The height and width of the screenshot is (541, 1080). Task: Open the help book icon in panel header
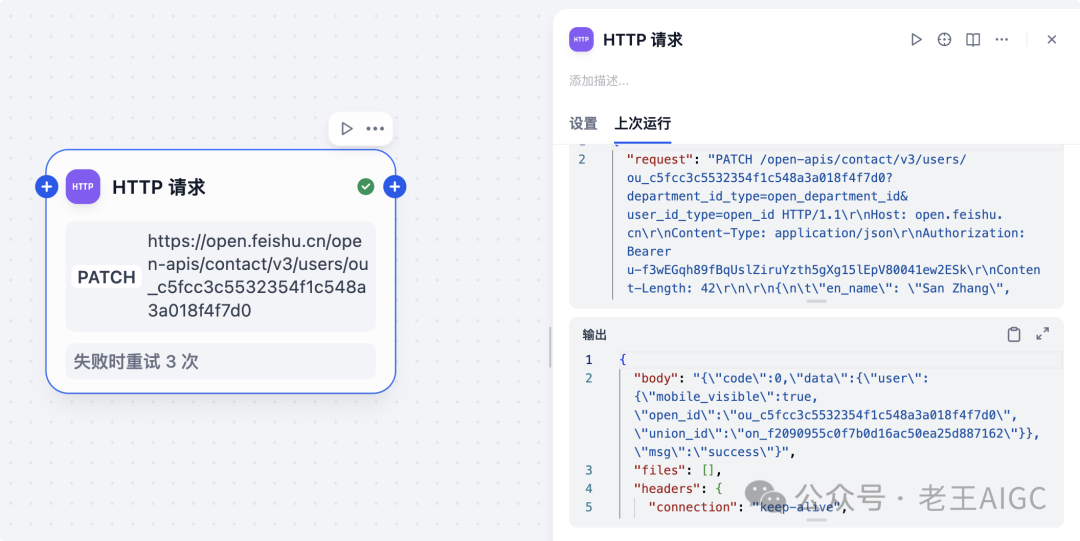[973, 40]
